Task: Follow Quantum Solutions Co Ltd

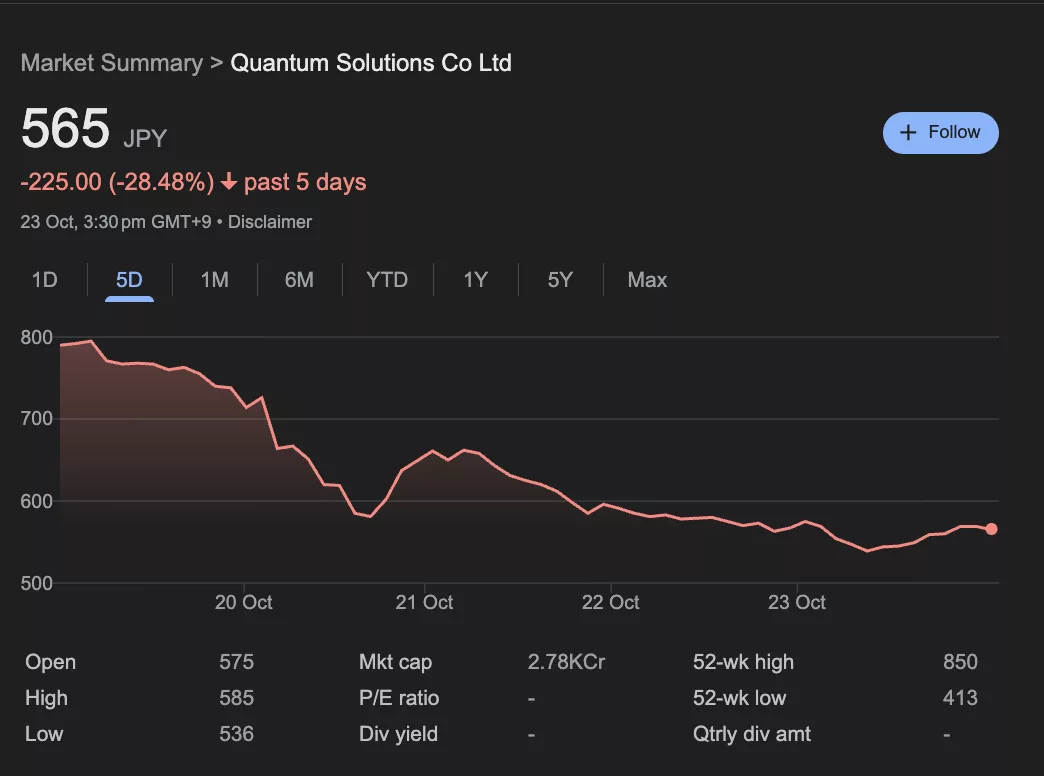Action: click(940, 132)
